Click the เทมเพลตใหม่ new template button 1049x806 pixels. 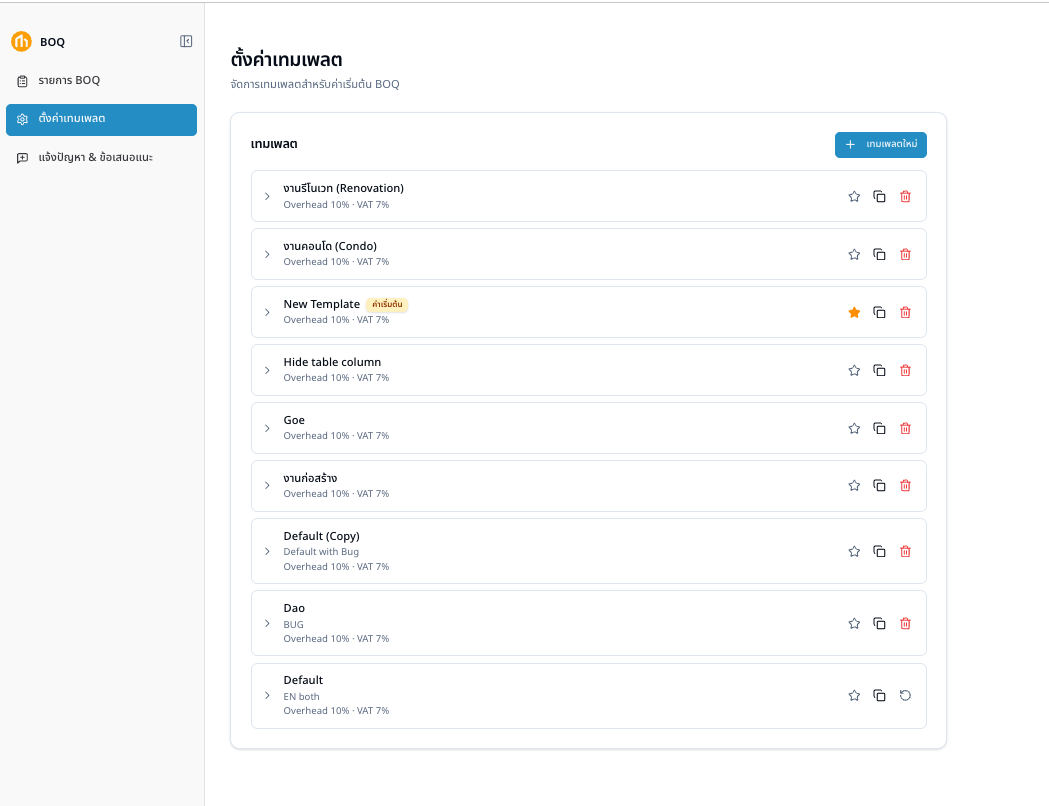880,144
